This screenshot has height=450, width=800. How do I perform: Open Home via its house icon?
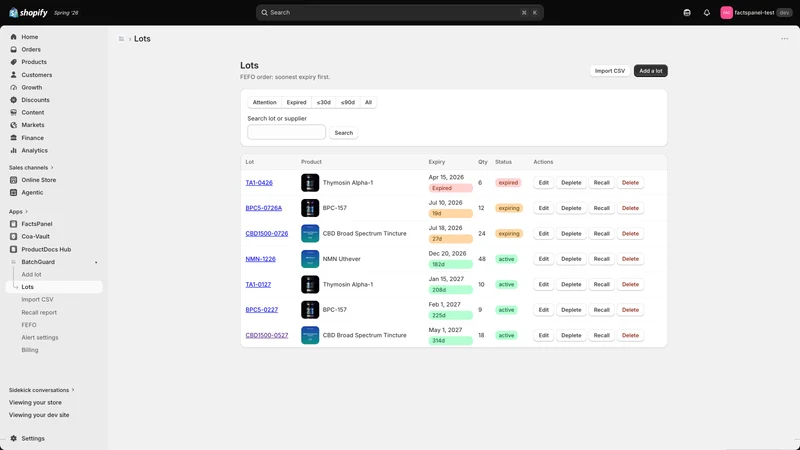(14, 37)
